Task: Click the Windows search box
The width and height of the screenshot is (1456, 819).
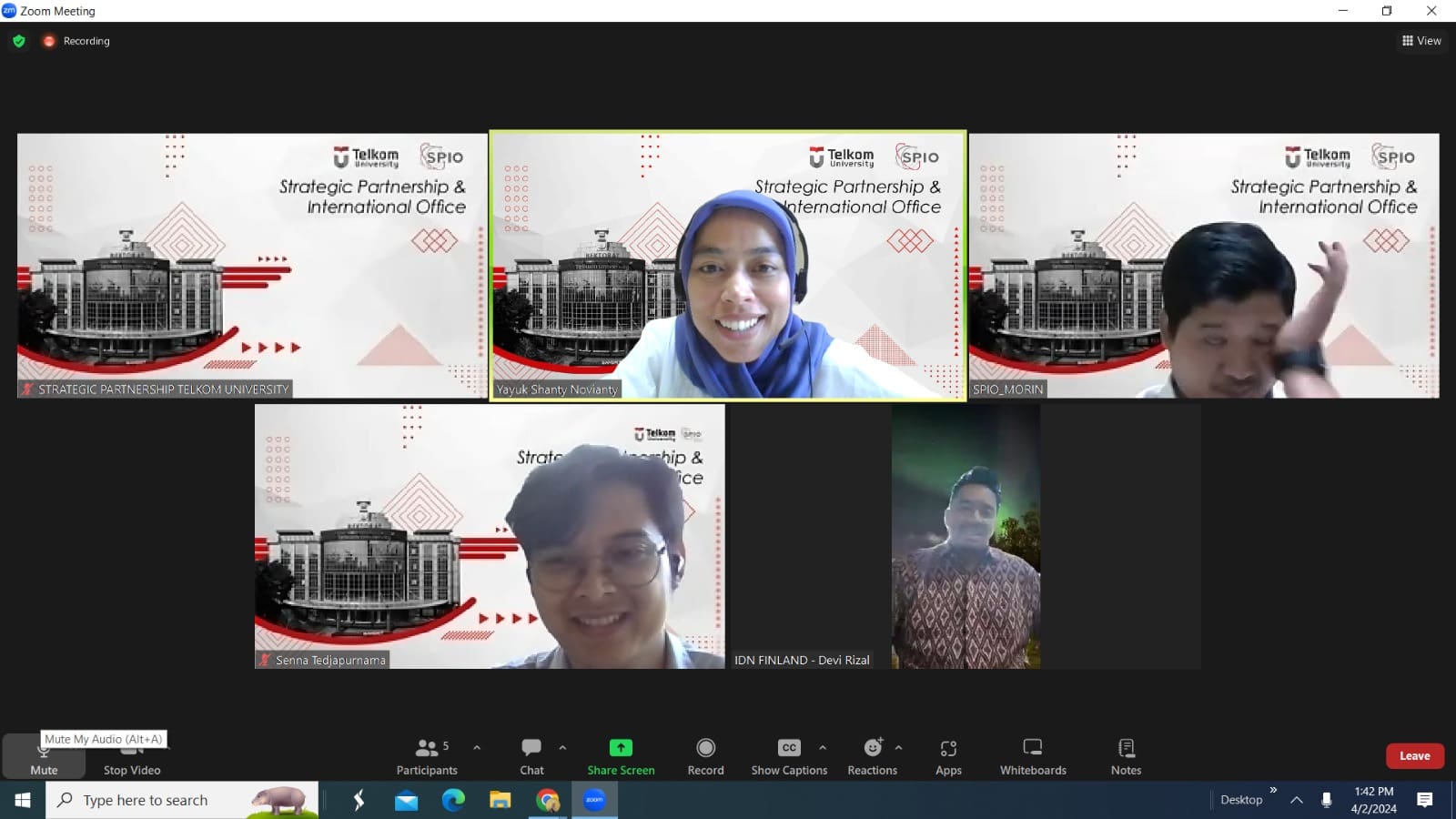Action: coord(182,800)
